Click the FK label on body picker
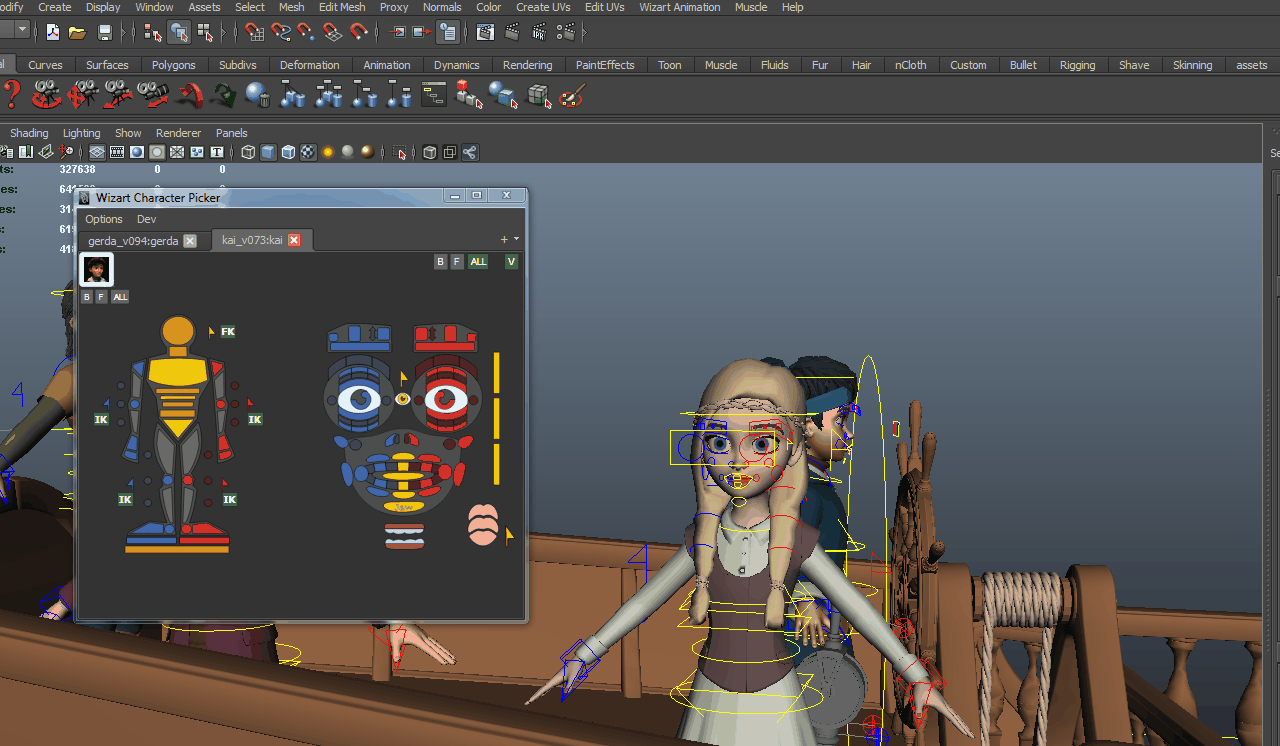 pos(226,331)
